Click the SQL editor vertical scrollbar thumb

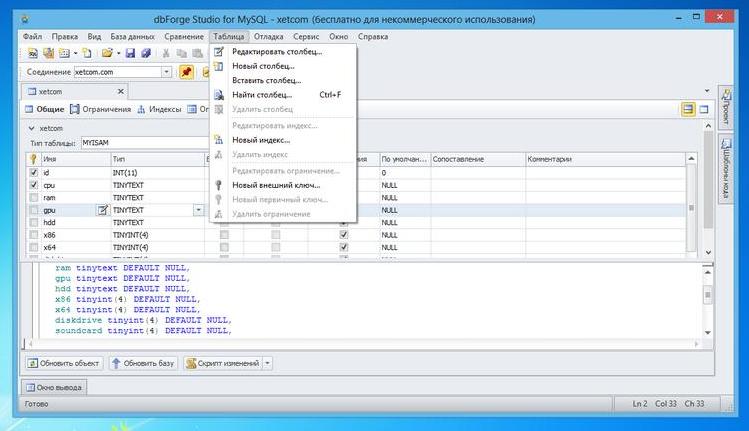tap(707, 294)
